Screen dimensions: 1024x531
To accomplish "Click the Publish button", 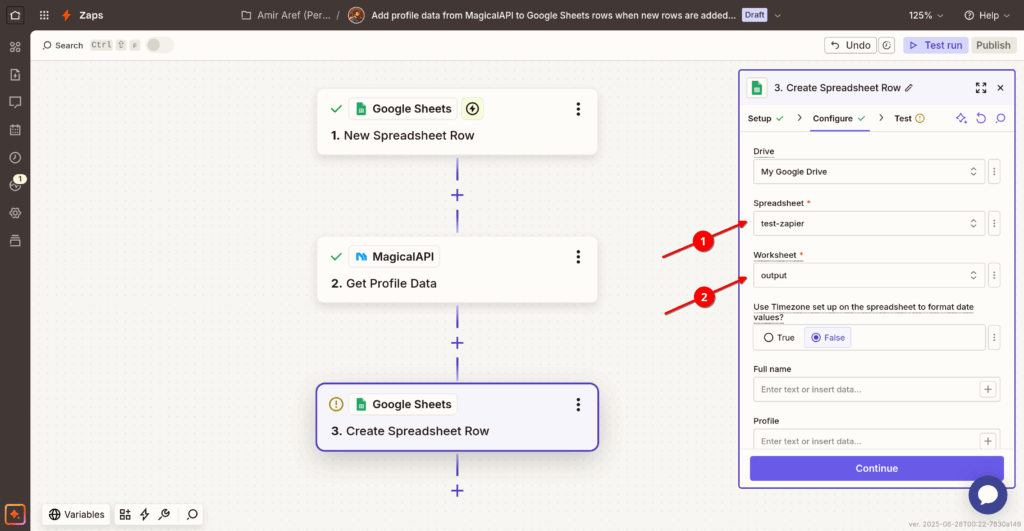I will pos(993,45).
